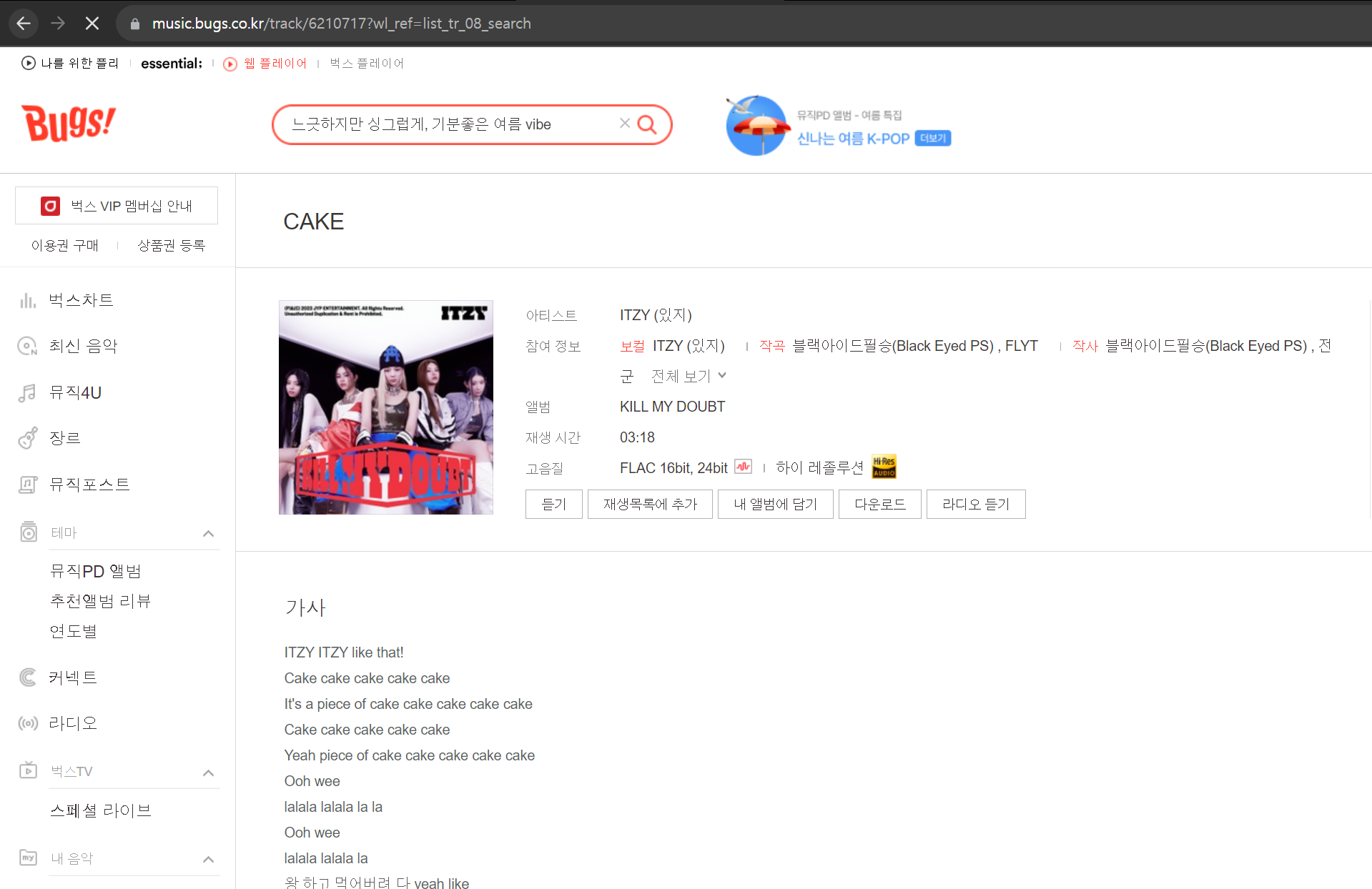The image size is (1372, 889).
Task: Click the 커넥트 C-shaped icon
Action: pyautogui.click(x=28, y=677)
